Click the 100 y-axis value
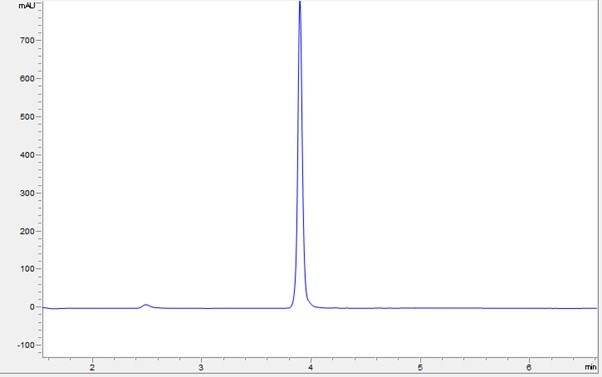The image size is (602, 377). pos(27,269)
